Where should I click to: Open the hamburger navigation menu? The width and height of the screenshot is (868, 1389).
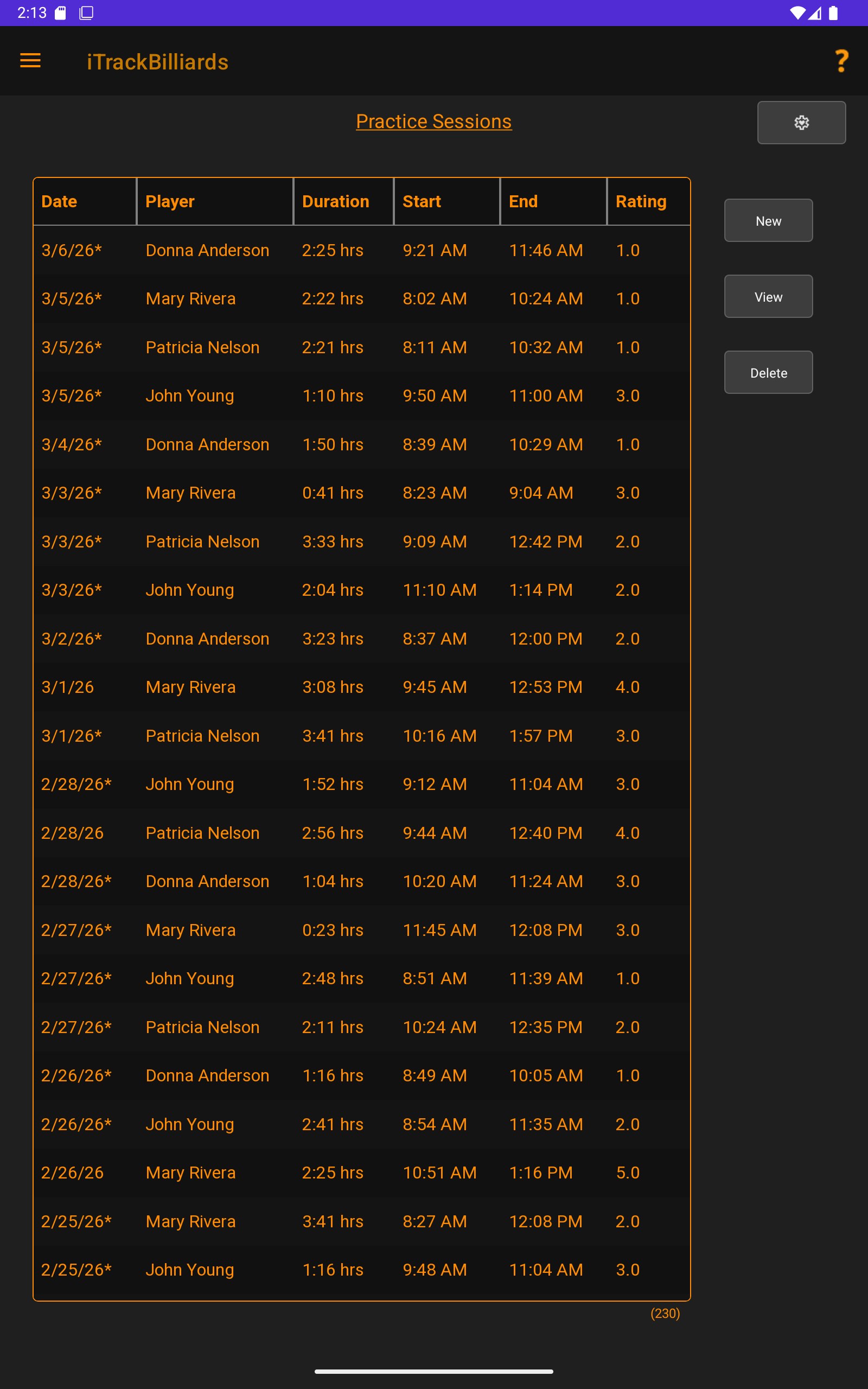point(30,61)
